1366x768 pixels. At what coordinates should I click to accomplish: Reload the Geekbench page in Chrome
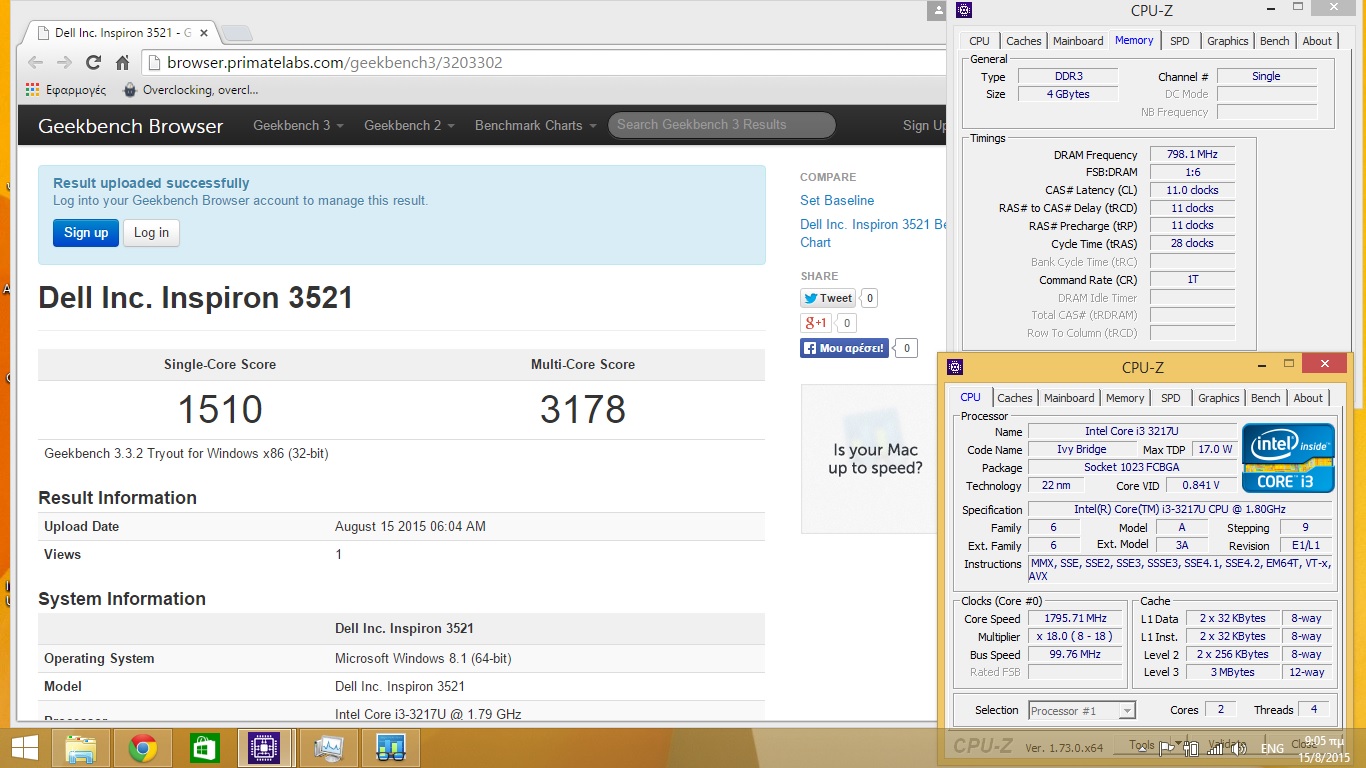[93, 62]
